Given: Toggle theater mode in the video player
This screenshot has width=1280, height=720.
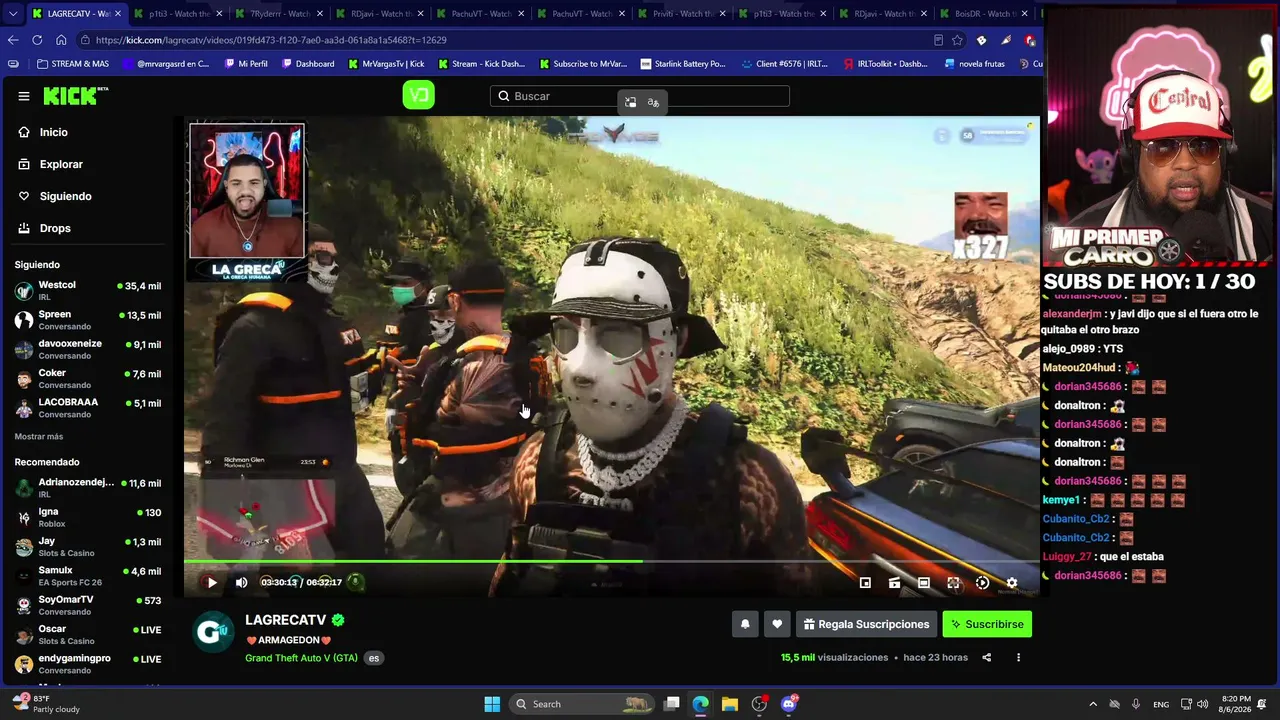Looking at the screenshot, I should (924, 582).
